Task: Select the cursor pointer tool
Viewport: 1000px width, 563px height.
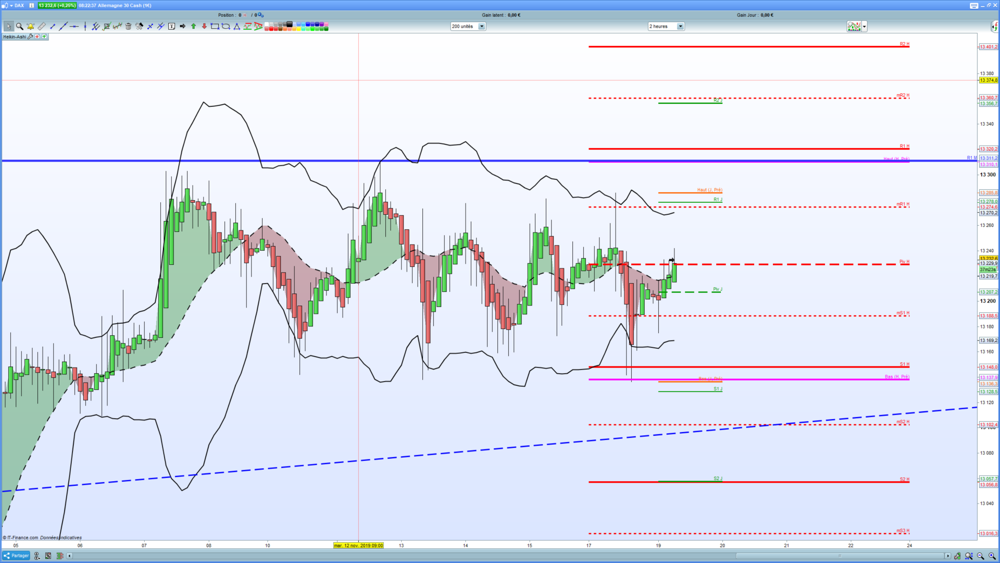Action: [8, 26]
